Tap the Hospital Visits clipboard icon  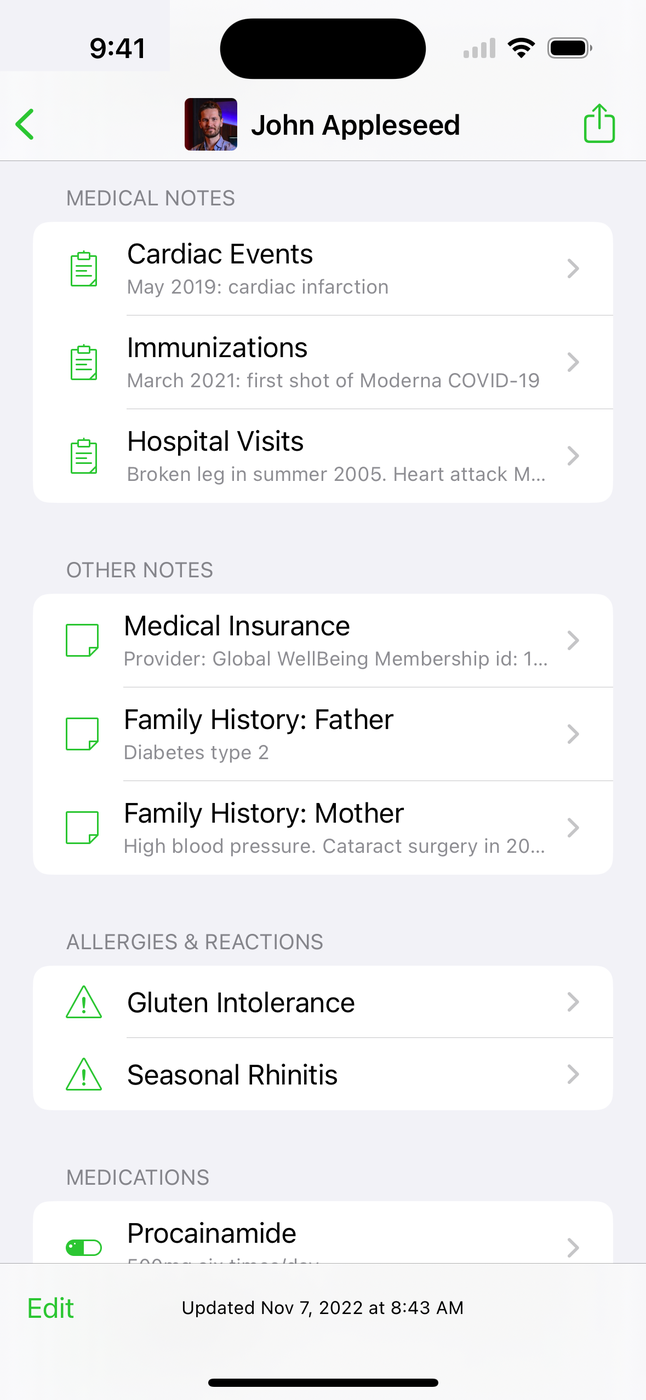click(84, 456)
